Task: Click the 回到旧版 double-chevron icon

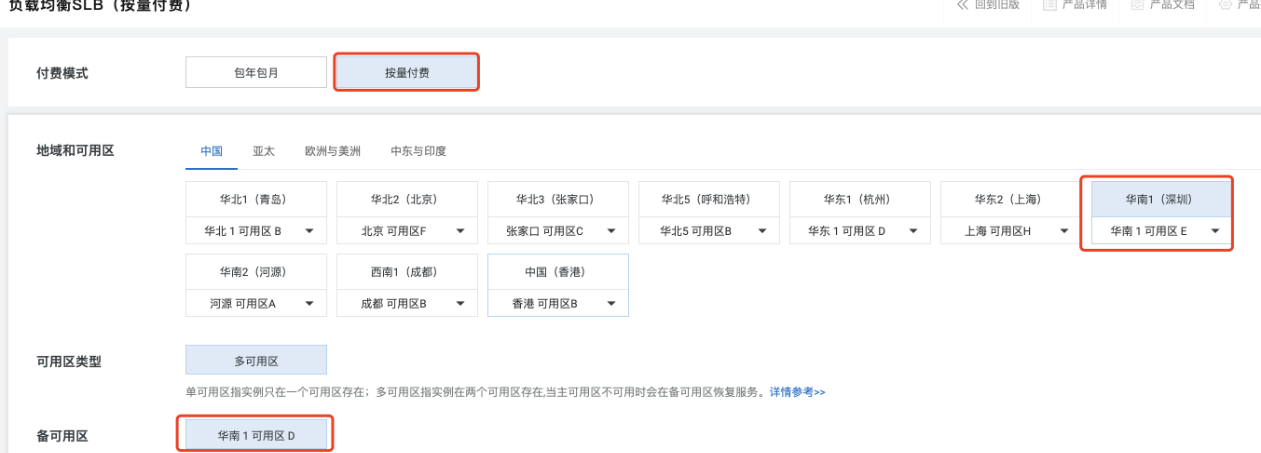Action: (963, 4)
